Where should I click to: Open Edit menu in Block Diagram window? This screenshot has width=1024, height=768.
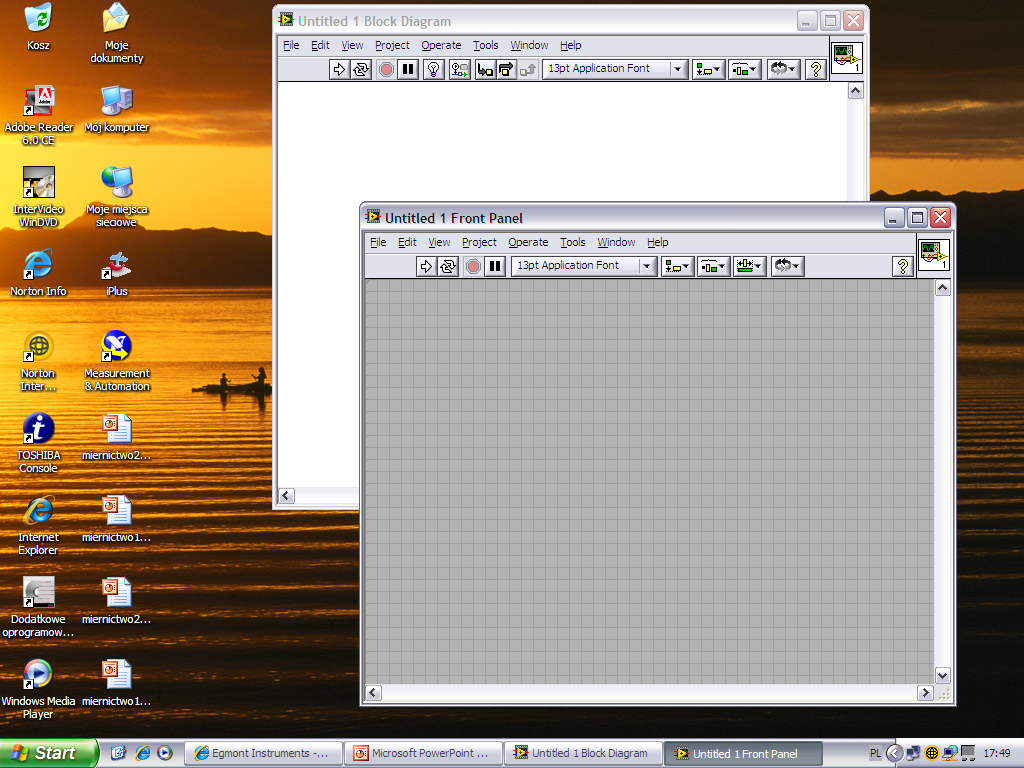click(320, 45)
